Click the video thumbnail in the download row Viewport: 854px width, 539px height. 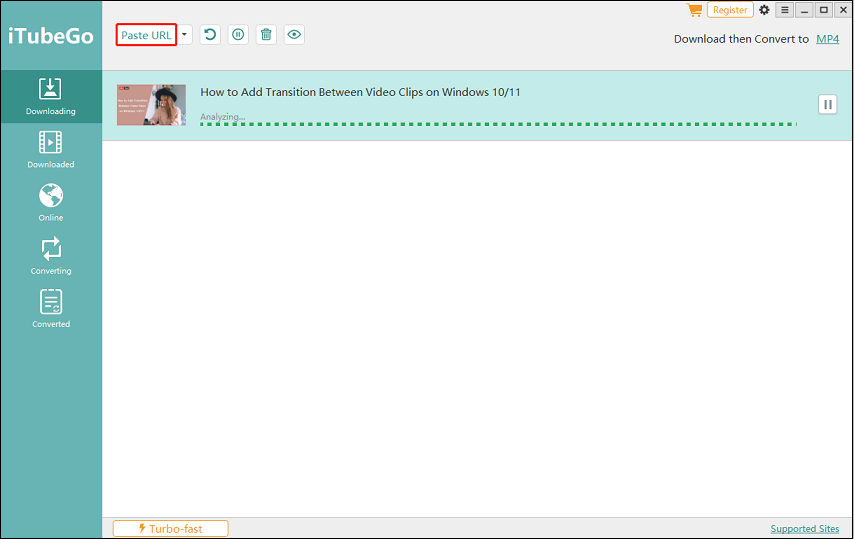(151, 105)
